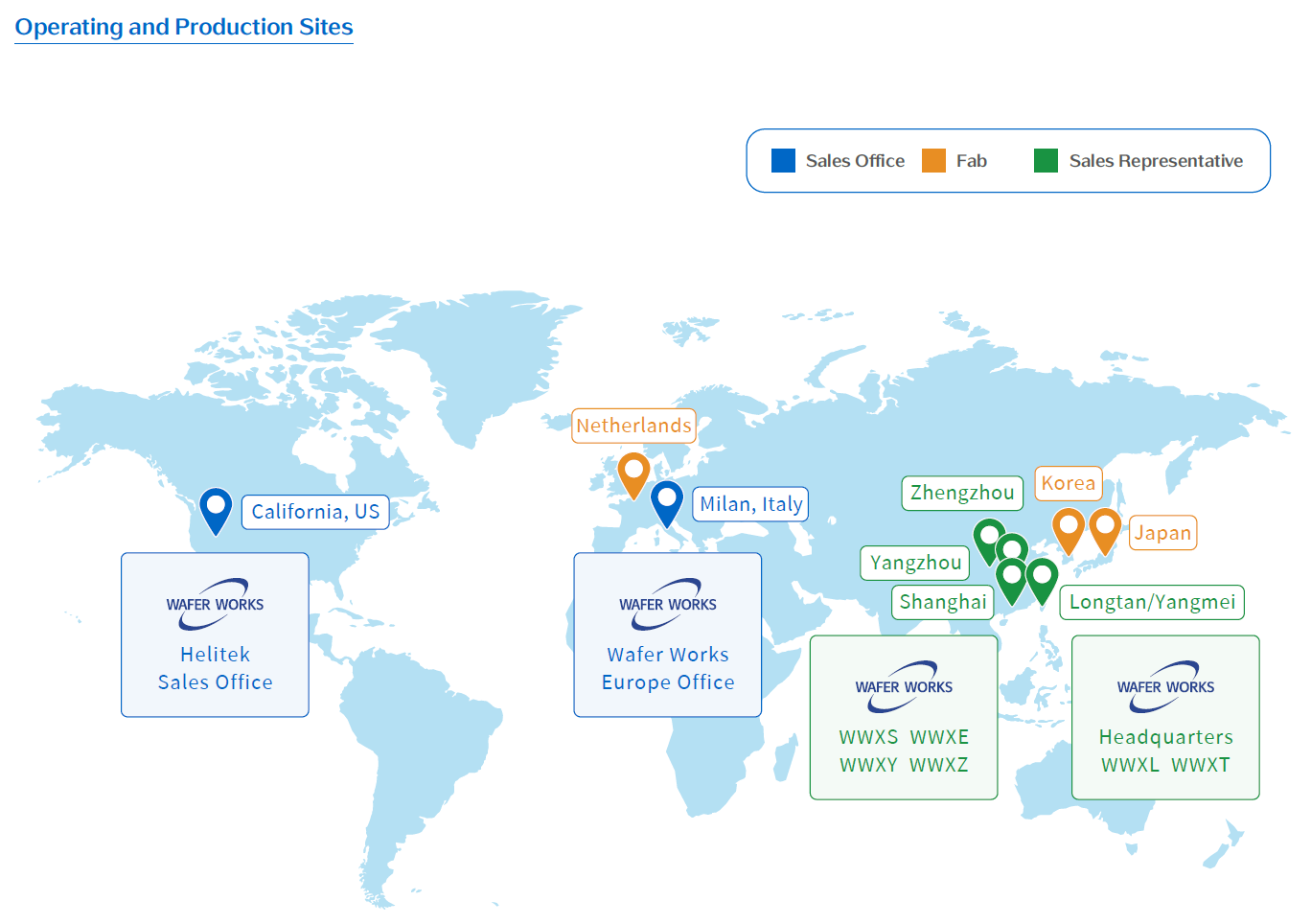Expand the Longtan/Yangmei label
1311x924 pixels.
1152,602
